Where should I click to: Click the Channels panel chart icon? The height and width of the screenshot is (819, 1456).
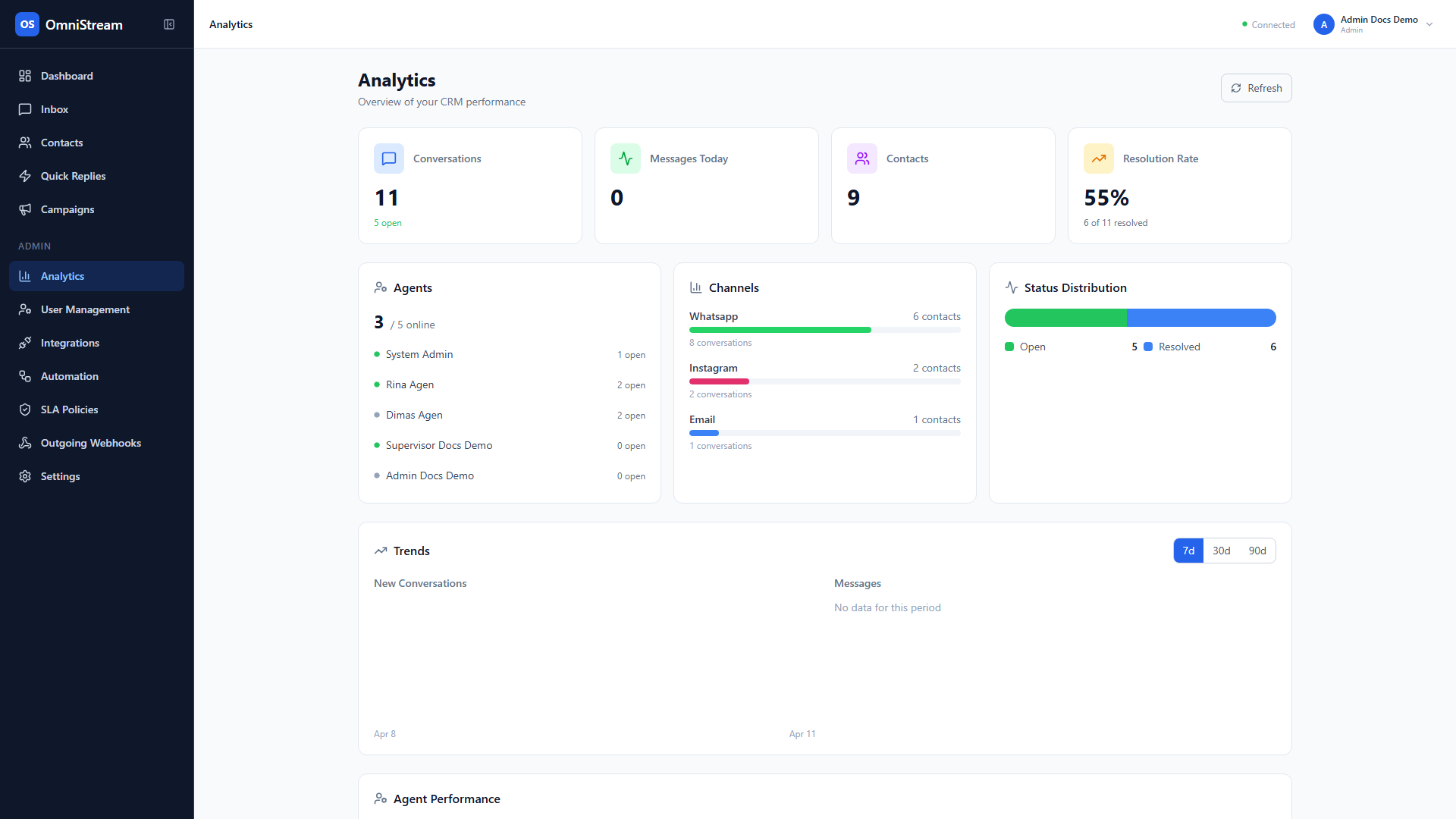tap(696, 287)
